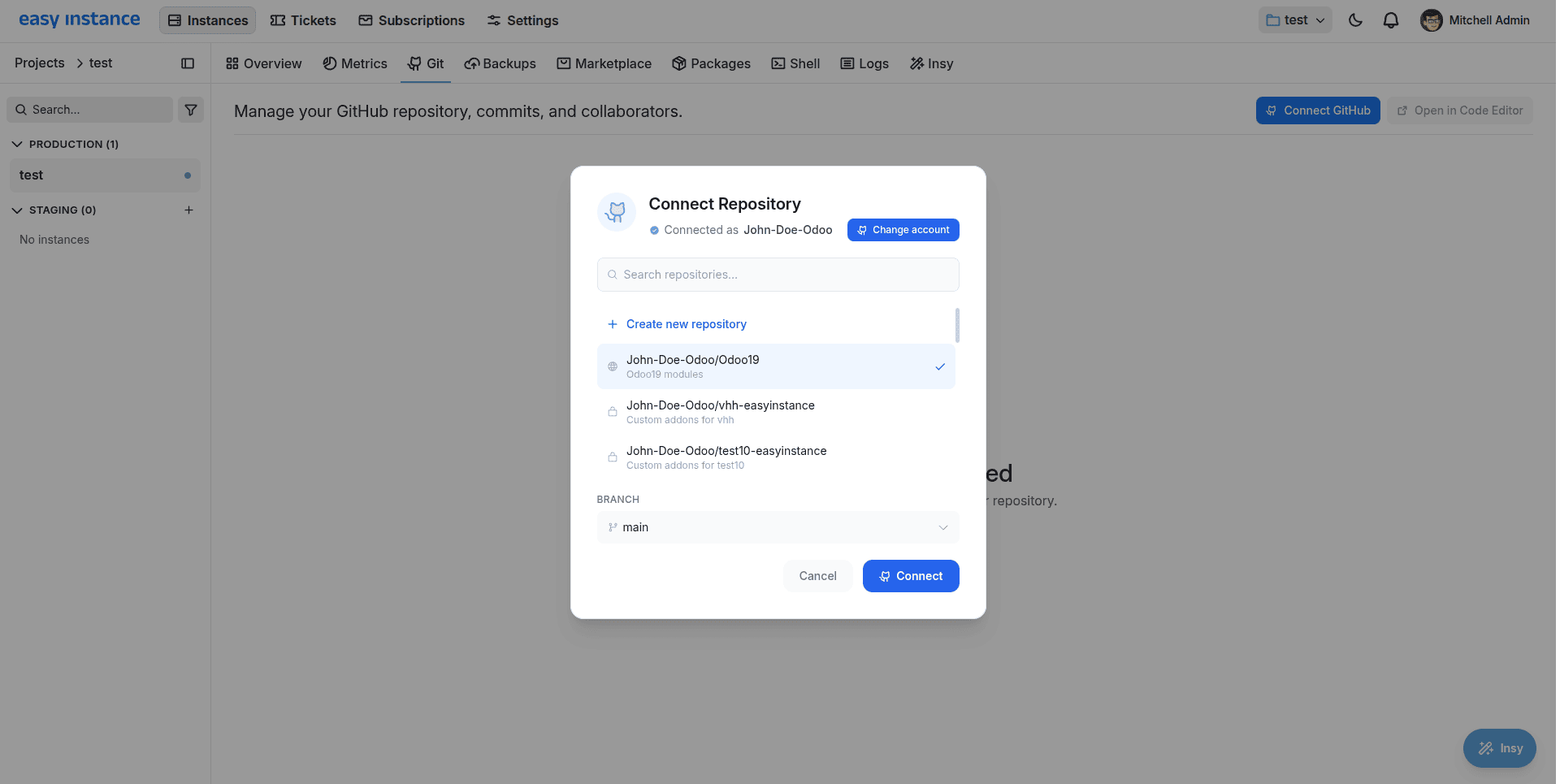Click checkmark on Odoo19 repository row
The image size is (1560, 784).
click(x=940, y=366)
